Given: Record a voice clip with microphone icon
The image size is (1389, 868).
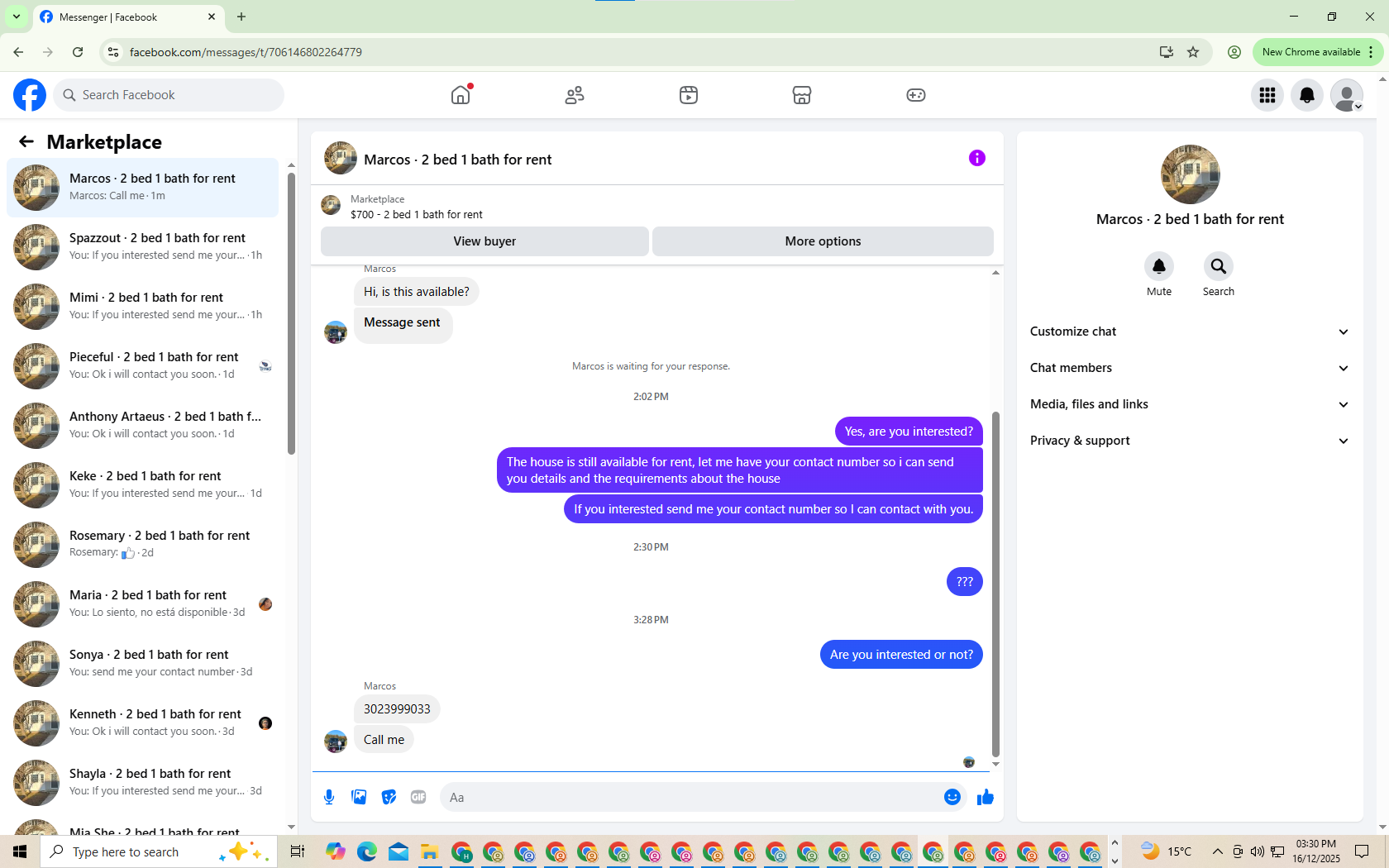Looking at the screenshot, I should point(329,797).
